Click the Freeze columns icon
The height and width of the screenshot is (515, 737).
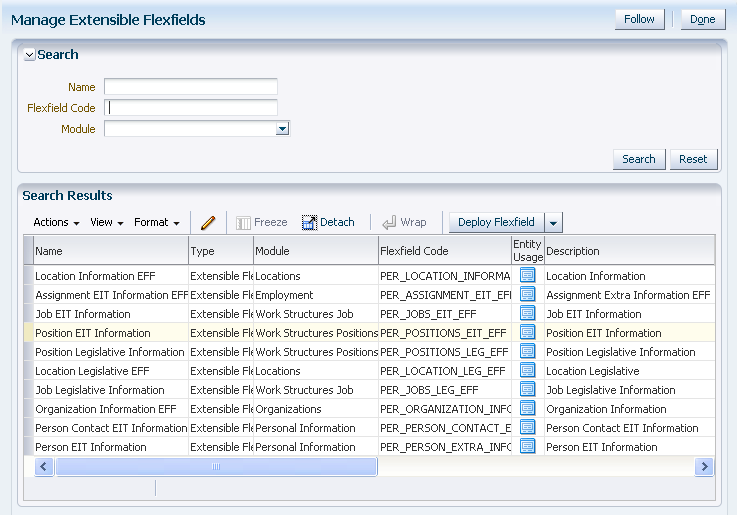(x=243, y=223)
